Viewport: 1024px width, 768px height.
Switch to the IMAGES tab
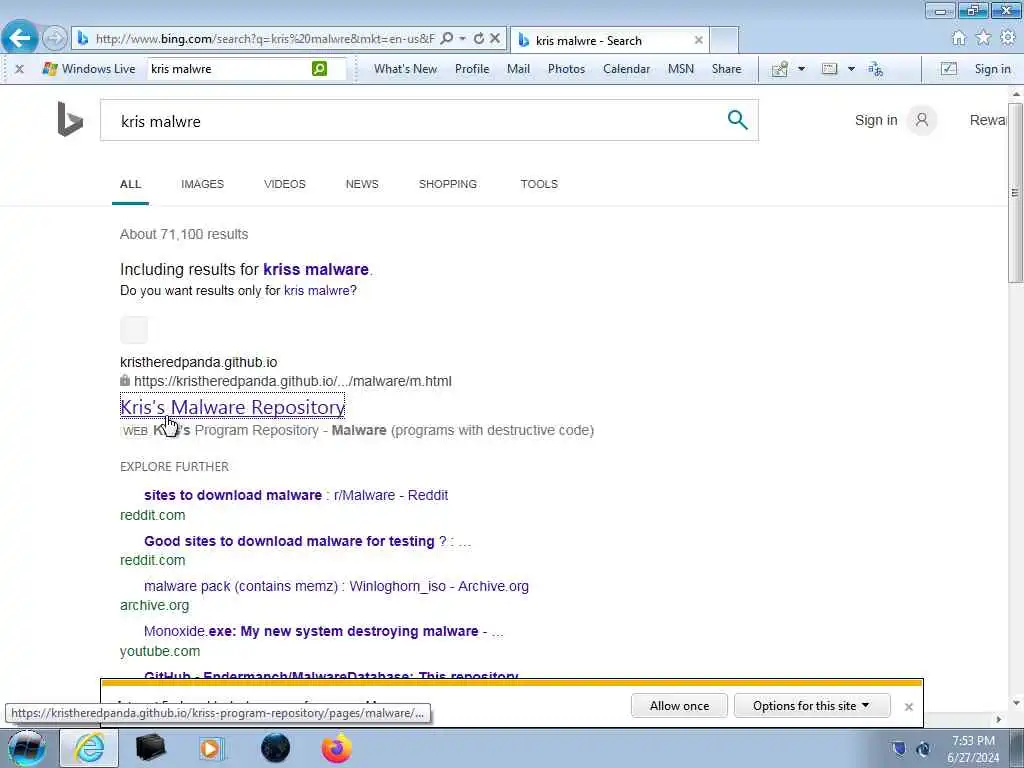click(202, 184)
